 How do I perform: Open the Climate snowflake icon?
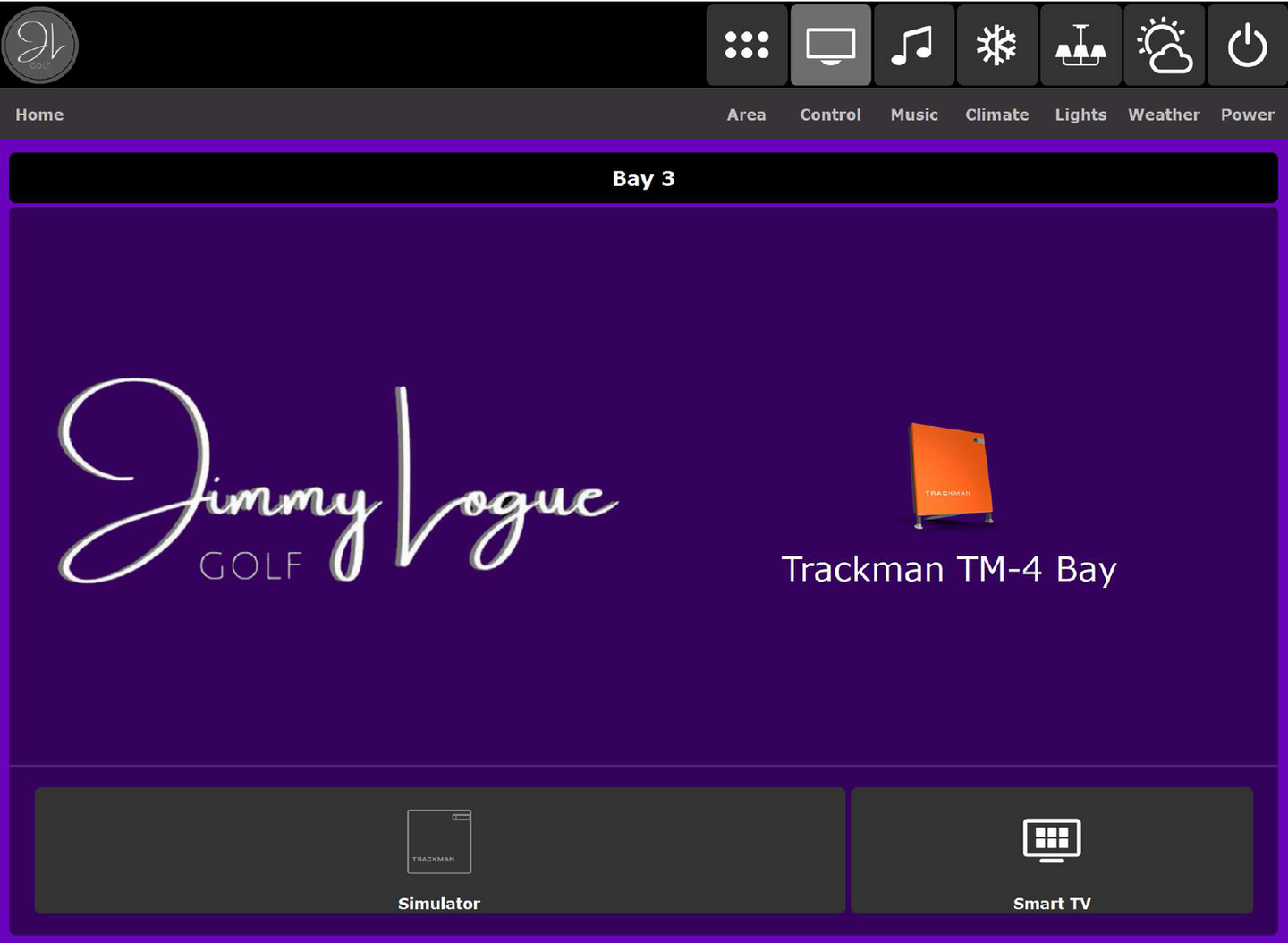pos(997,45)
